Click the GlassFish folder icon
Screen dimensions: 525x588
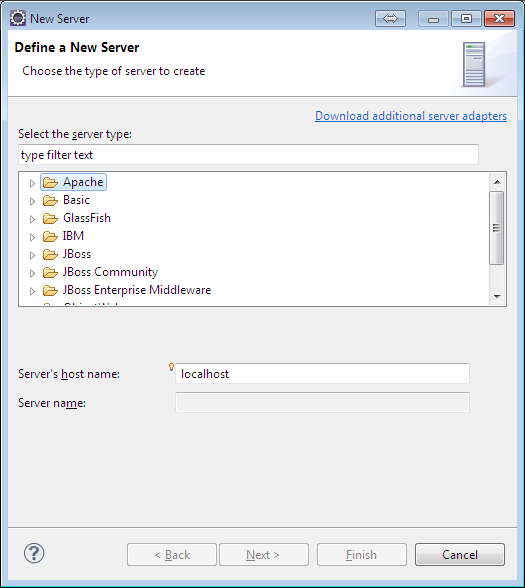click(x=50, y=218)
